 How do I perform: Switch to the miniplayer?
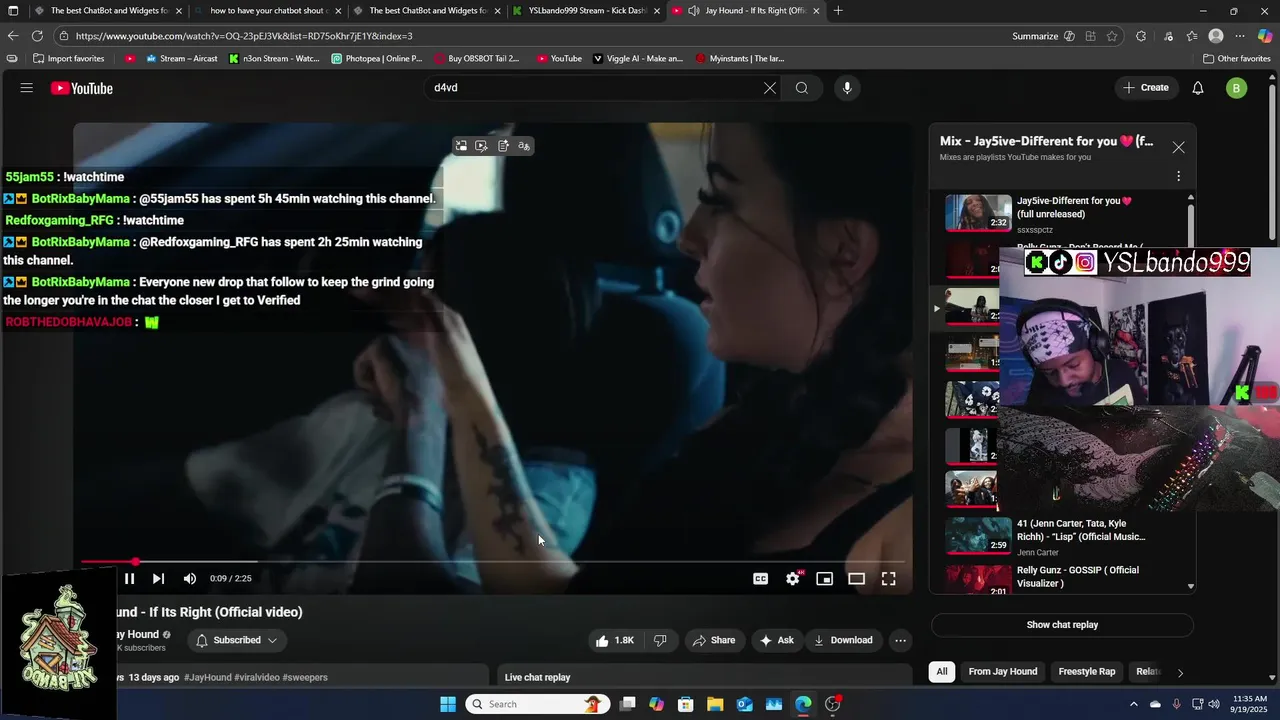[x=825, y=579]
